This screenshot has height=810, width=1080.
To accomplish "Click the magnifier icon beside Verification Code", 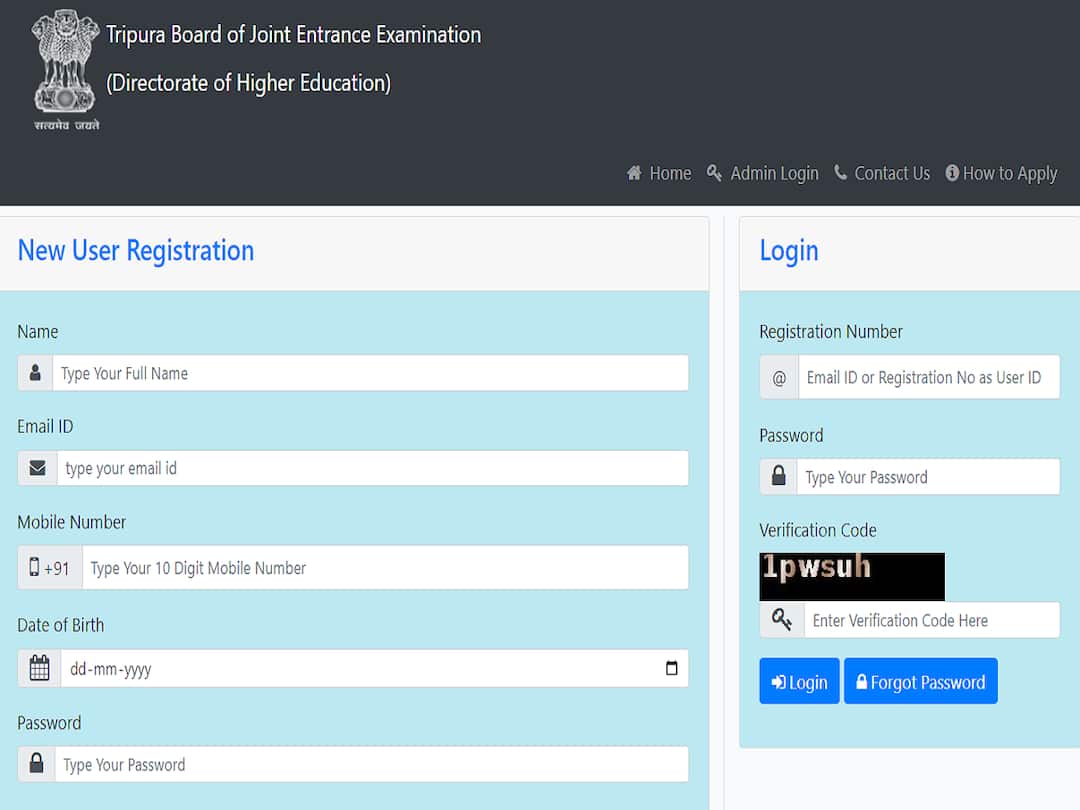I will pyautogui.click(x=781, y=620).
